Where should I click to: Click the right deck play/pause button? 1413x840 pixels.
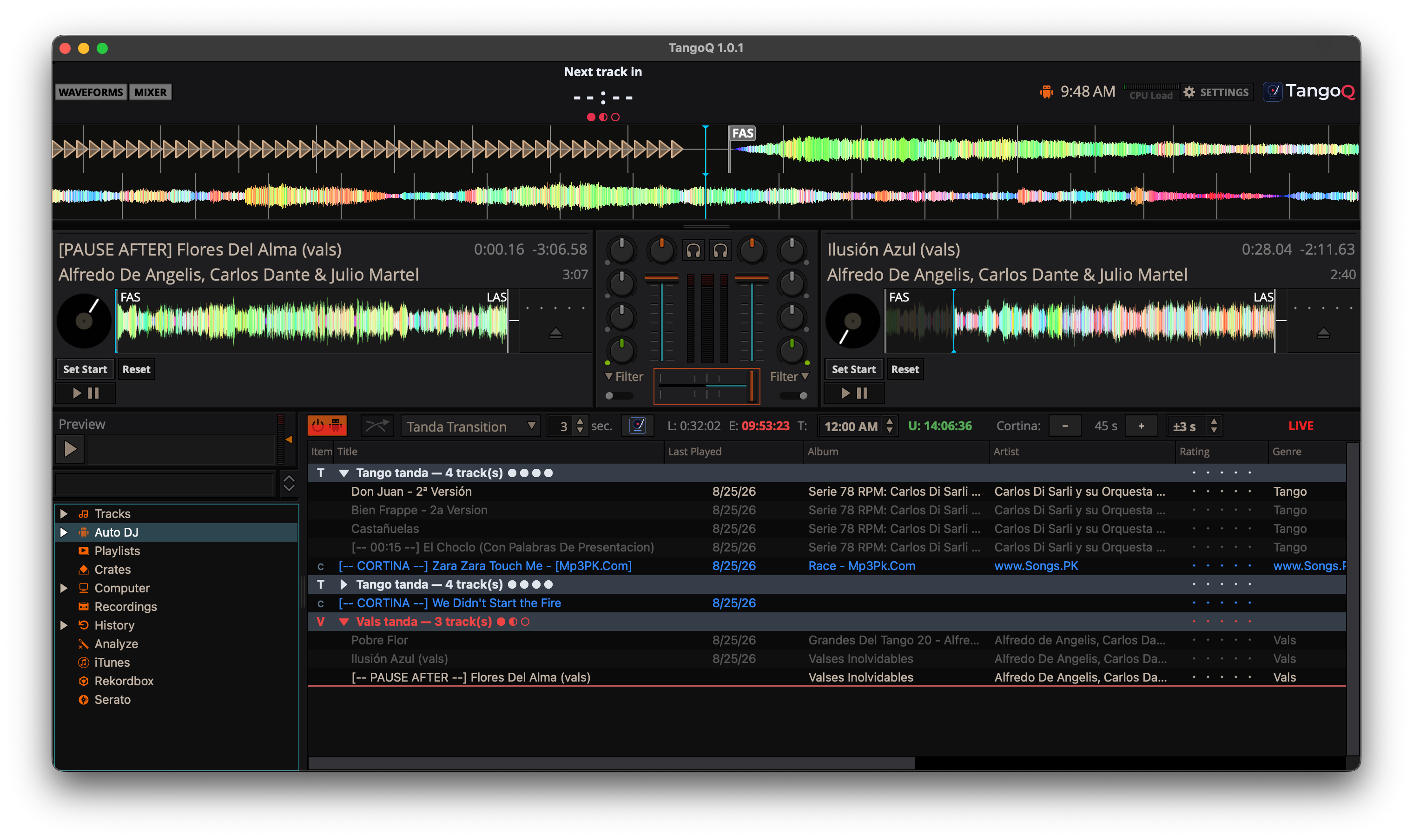(x=854, y=393)
